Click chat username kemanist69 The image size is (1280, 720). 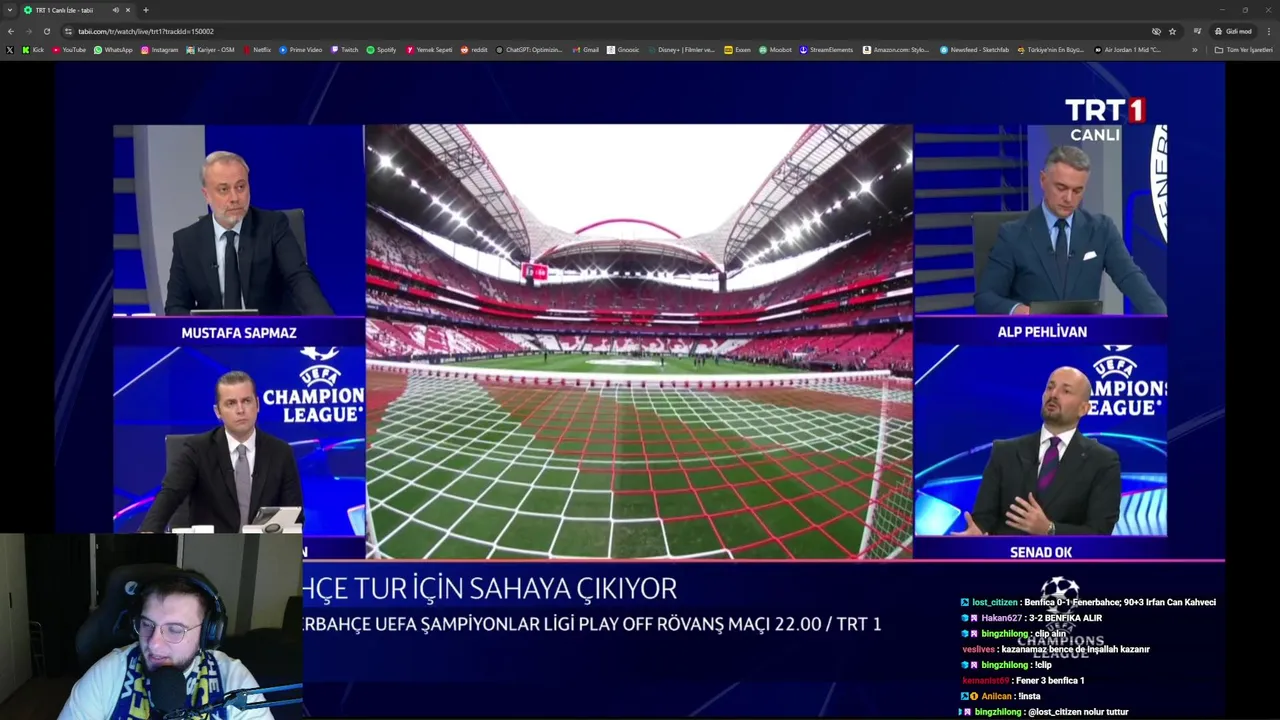(x=986, y=680)
